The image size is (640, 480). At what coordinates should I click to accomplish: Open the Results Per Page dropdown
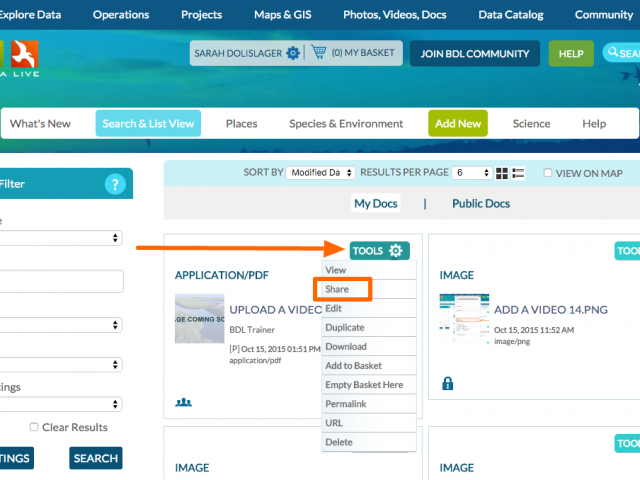click(x=471, y=173)
